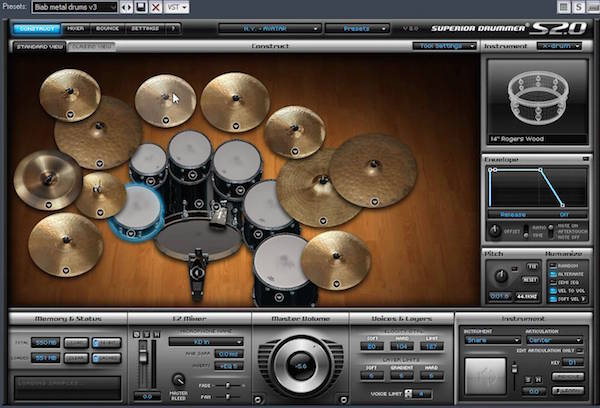Viewport: 600px width, 408px height.
Task: Enable the Random humanize checkbox
Action: pos(553,266)
